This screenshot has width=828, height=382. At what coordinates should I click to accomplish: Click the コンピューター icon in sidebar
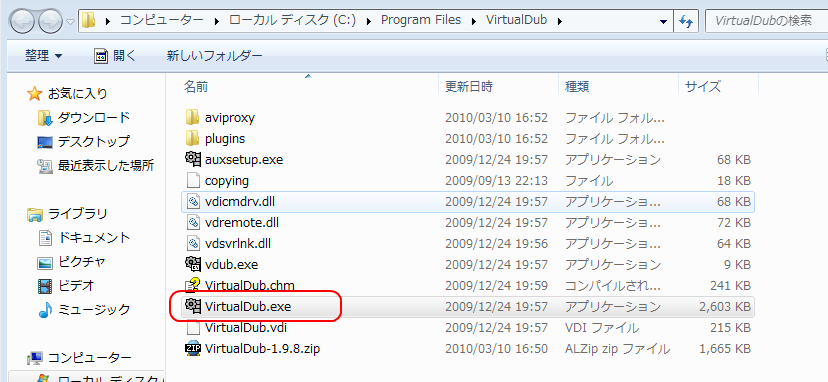(35, 359)
